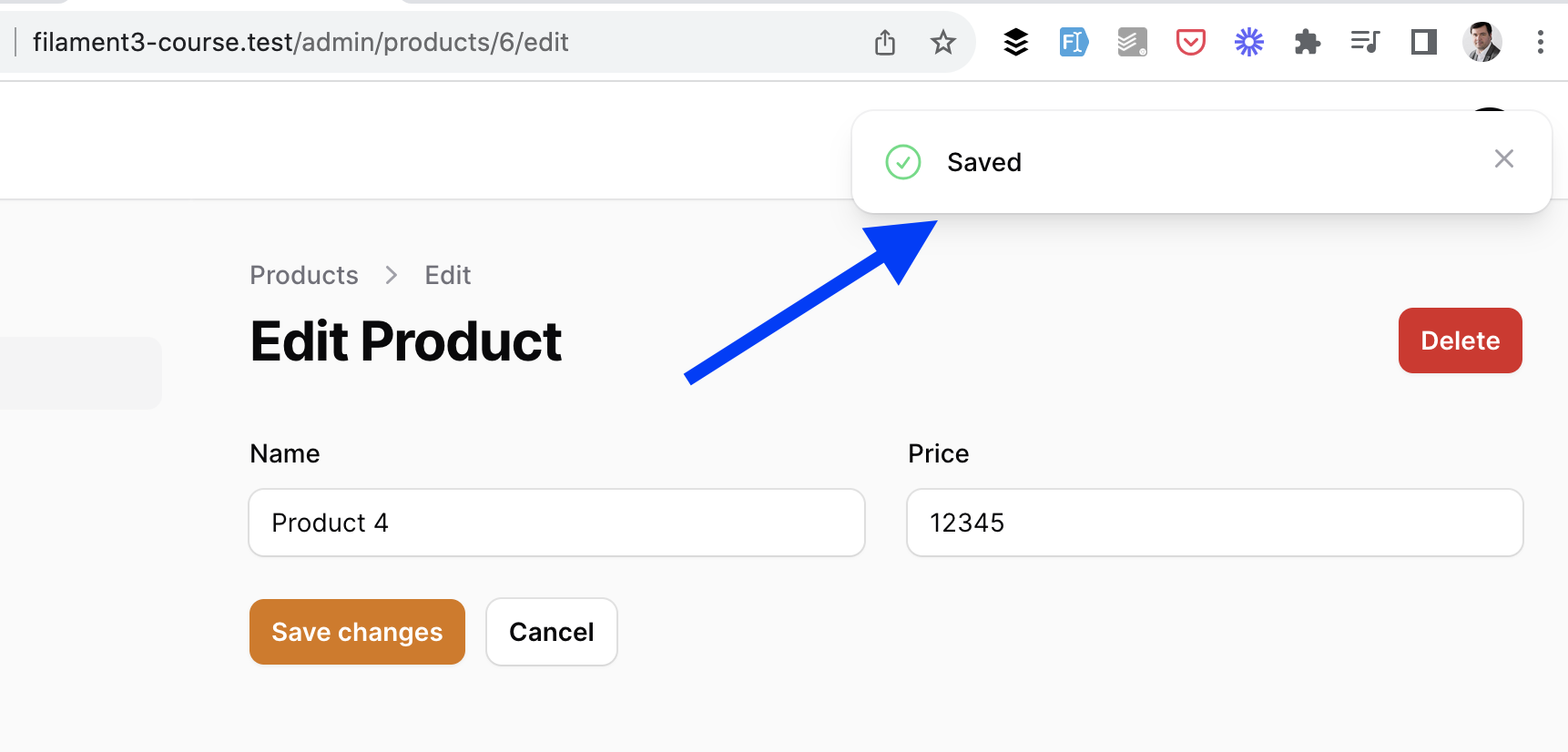The image size is (1568, 752).
Task: Click the Edit breadcrumb item
Action: 448,275
